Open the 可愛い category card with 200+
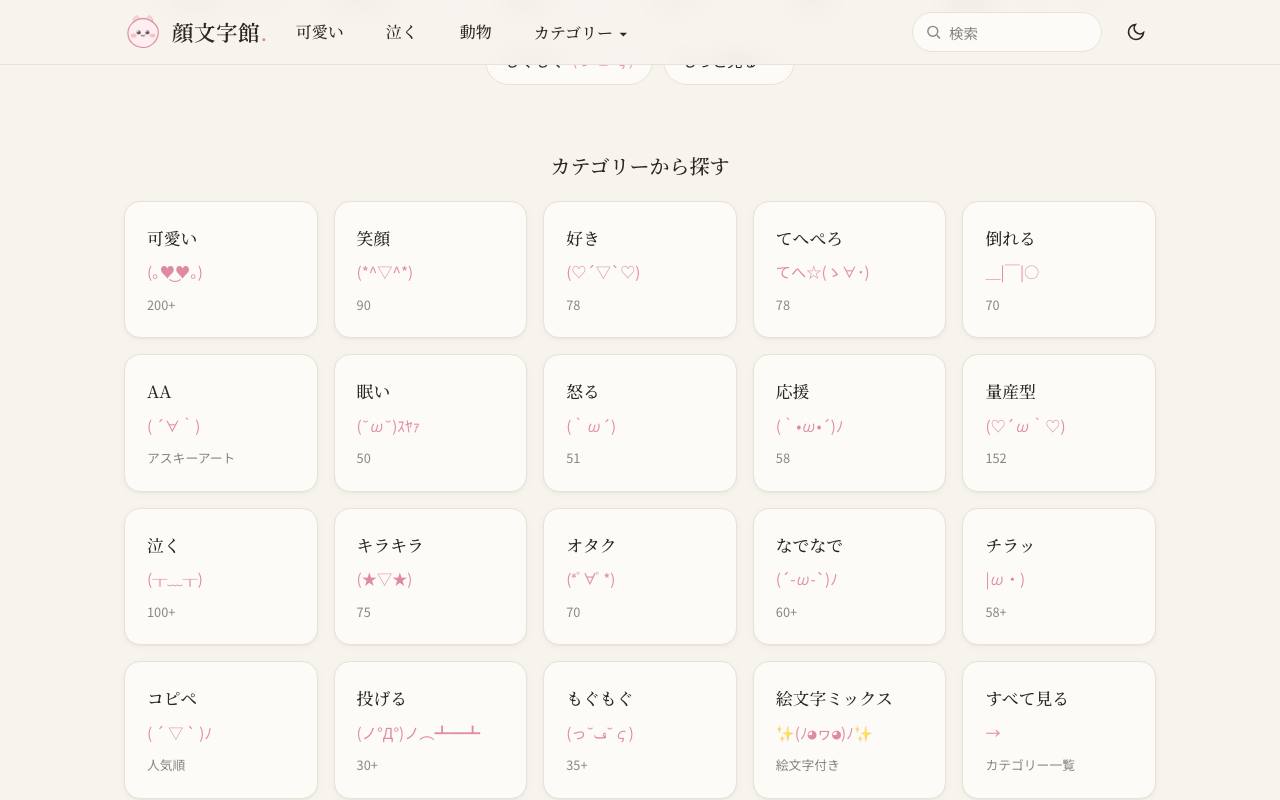 click(221, 270)
